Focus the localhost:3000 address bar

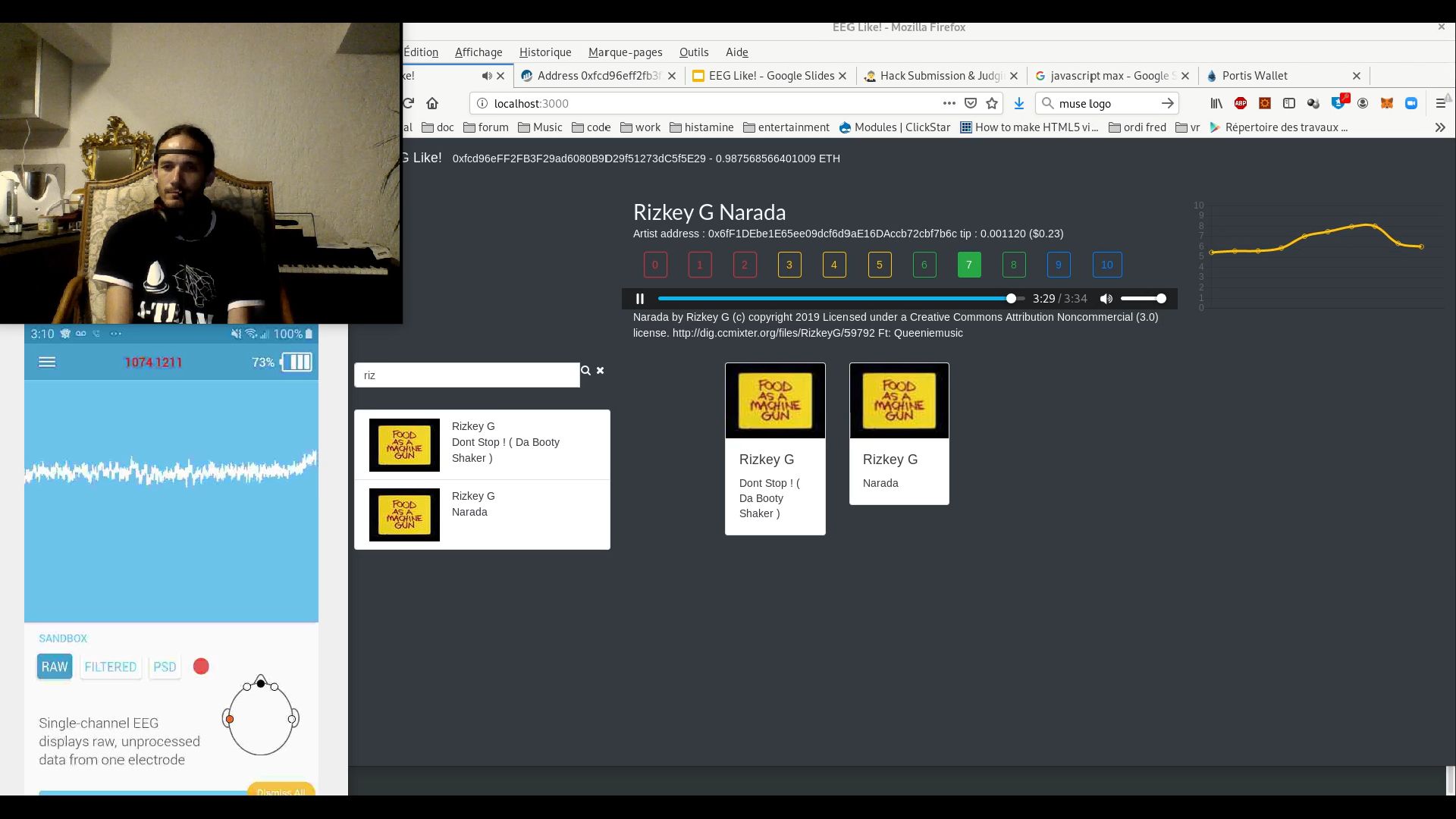[713, 103]
